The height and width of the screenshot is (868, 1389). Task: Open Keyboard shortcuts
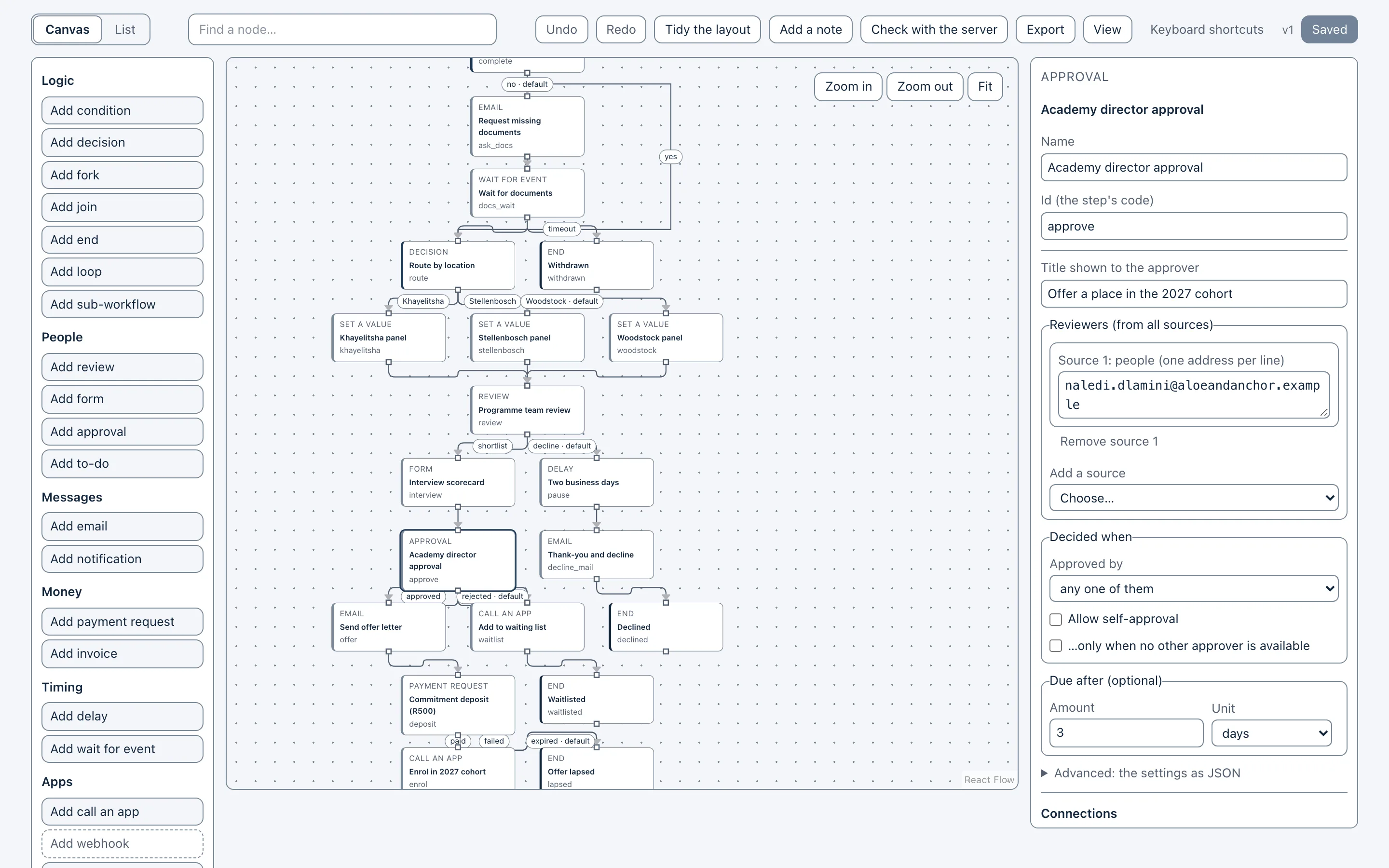pyautogui.click(x=1207, y=29)
